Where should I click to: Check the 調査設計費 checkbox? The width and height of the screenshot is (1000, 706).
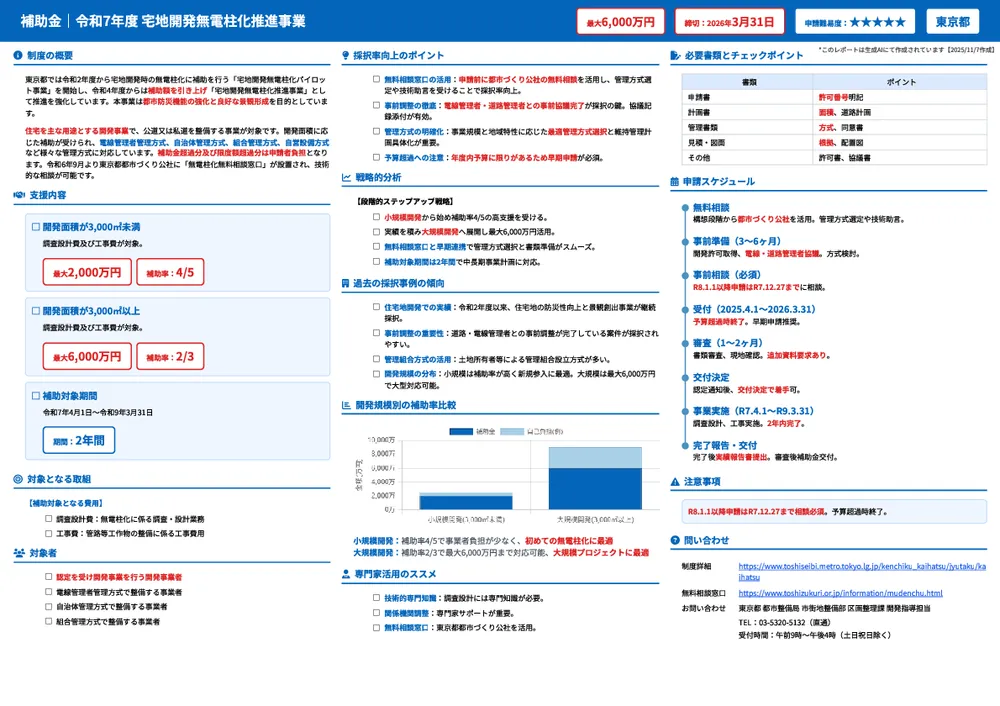tap(49, 519)
